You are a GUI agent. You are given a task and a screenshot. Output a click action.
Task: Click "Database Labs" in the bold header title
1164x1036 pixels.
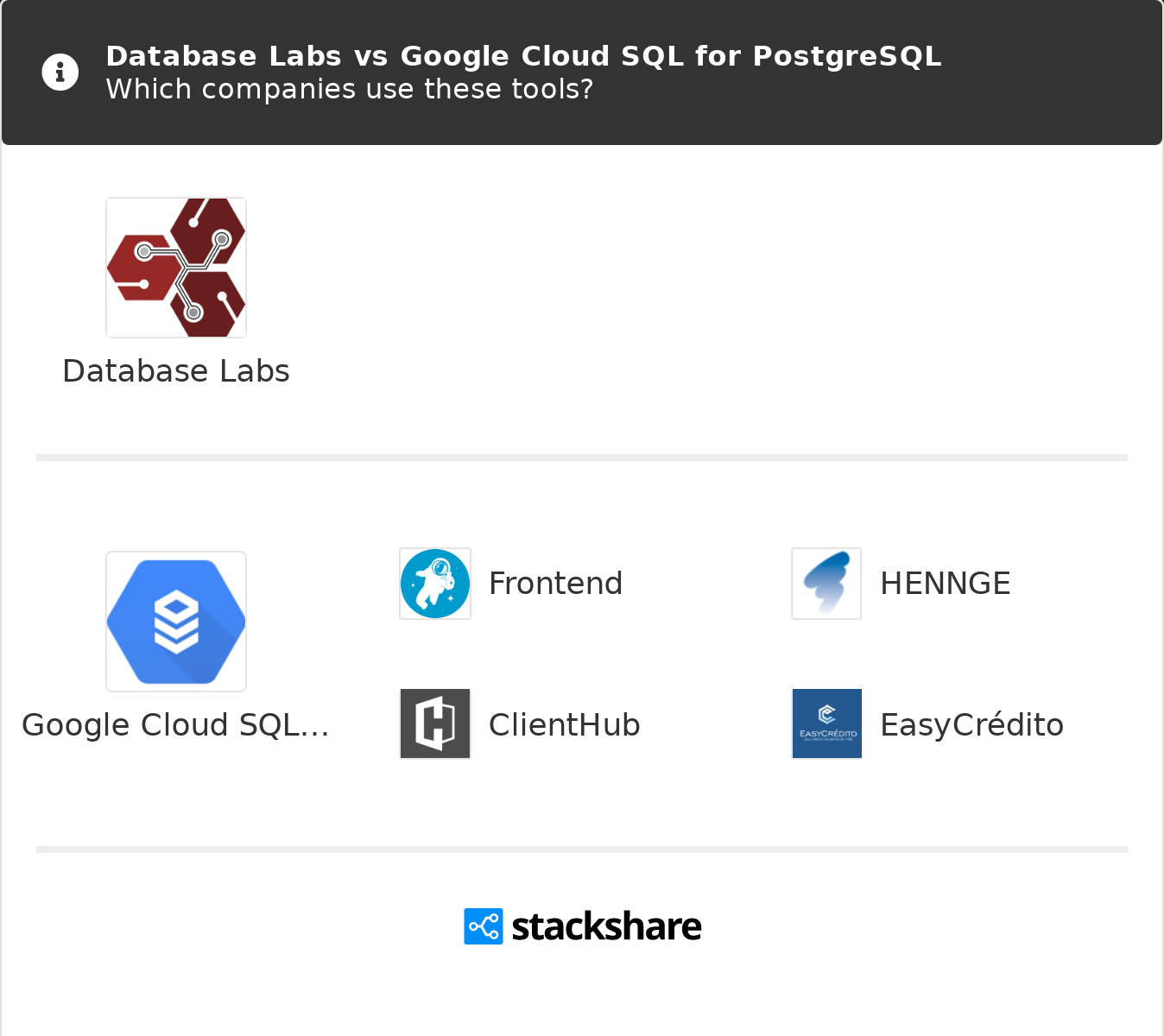pos(224,56)
